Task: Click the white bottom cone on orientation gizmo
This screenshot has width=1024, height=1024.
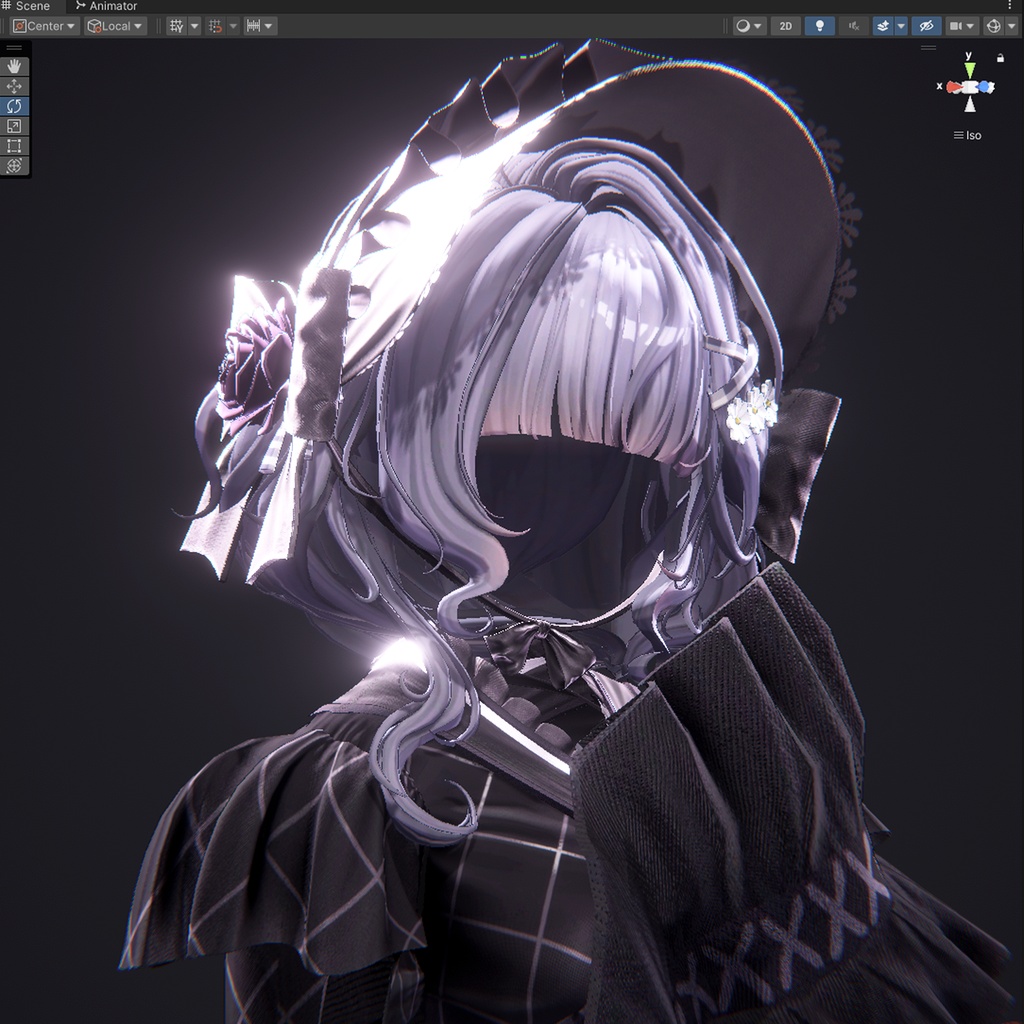Action: (x=970, y=104)
